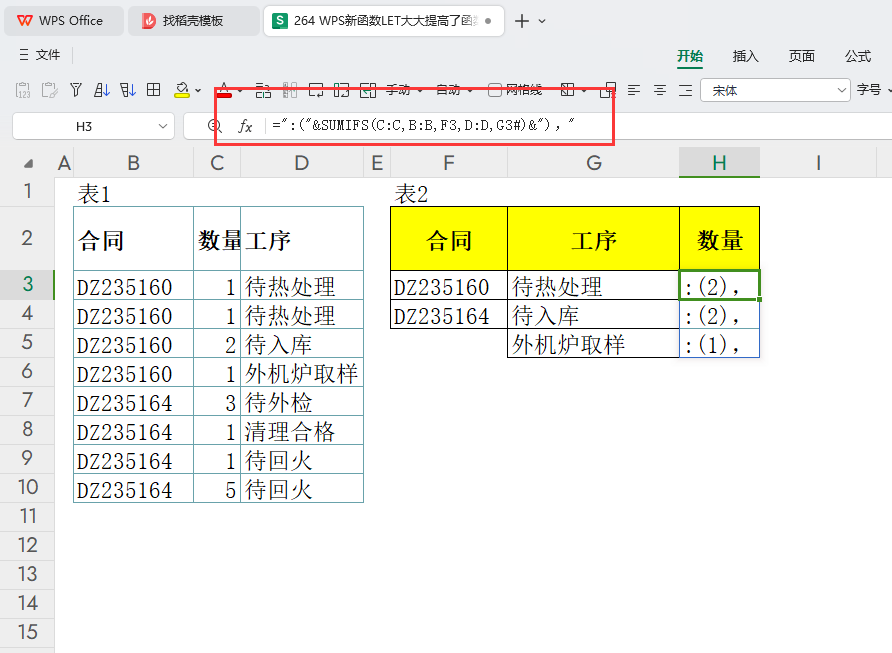Screen dimensions: 892x653
Task: Open the 文件 file menu
Action: (40, 55)
